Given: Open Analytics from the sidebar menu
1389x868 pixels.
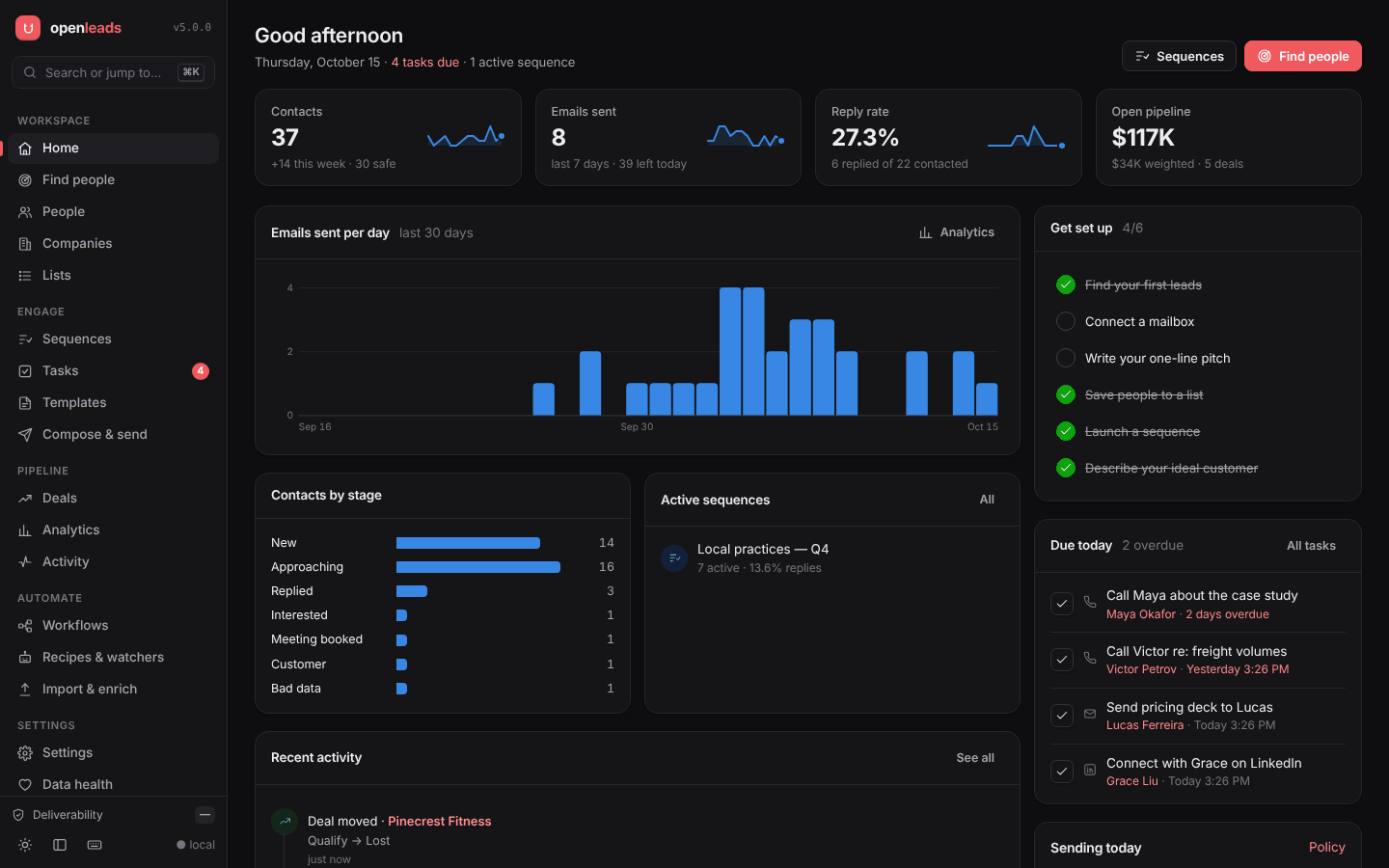Looking at the screenshot, I should (x=114, y=530).
